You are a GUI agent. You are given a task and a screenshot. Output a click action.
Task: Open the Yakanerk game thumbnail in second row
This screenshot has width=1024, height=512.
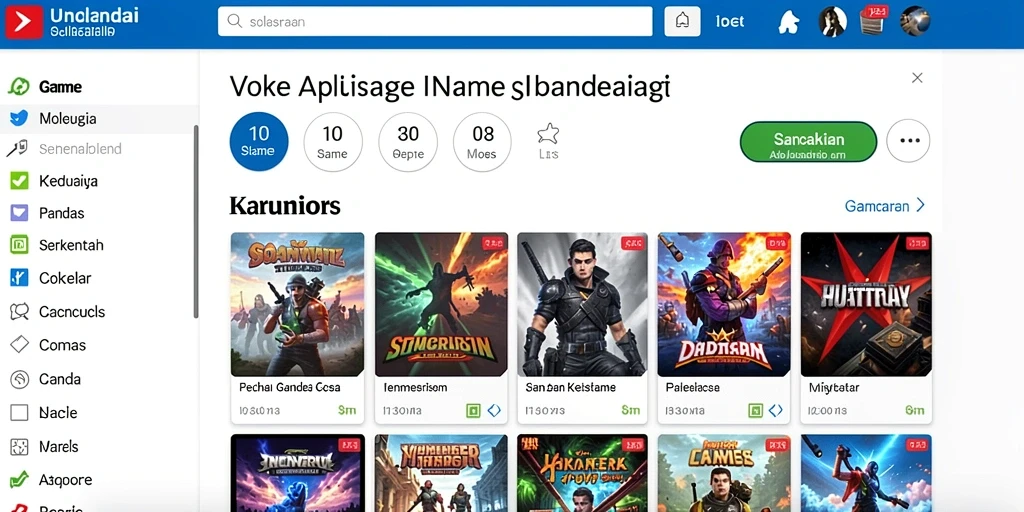(x=583, y=473)
